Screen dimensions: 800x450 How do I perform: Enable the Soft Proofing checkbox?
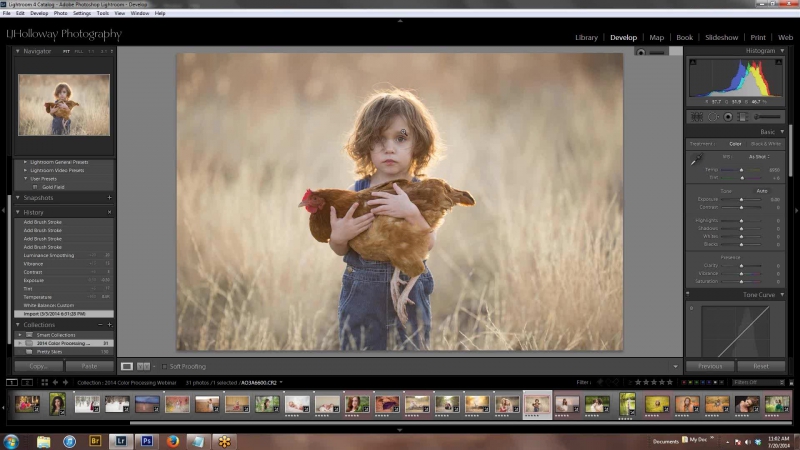(164, 366)
